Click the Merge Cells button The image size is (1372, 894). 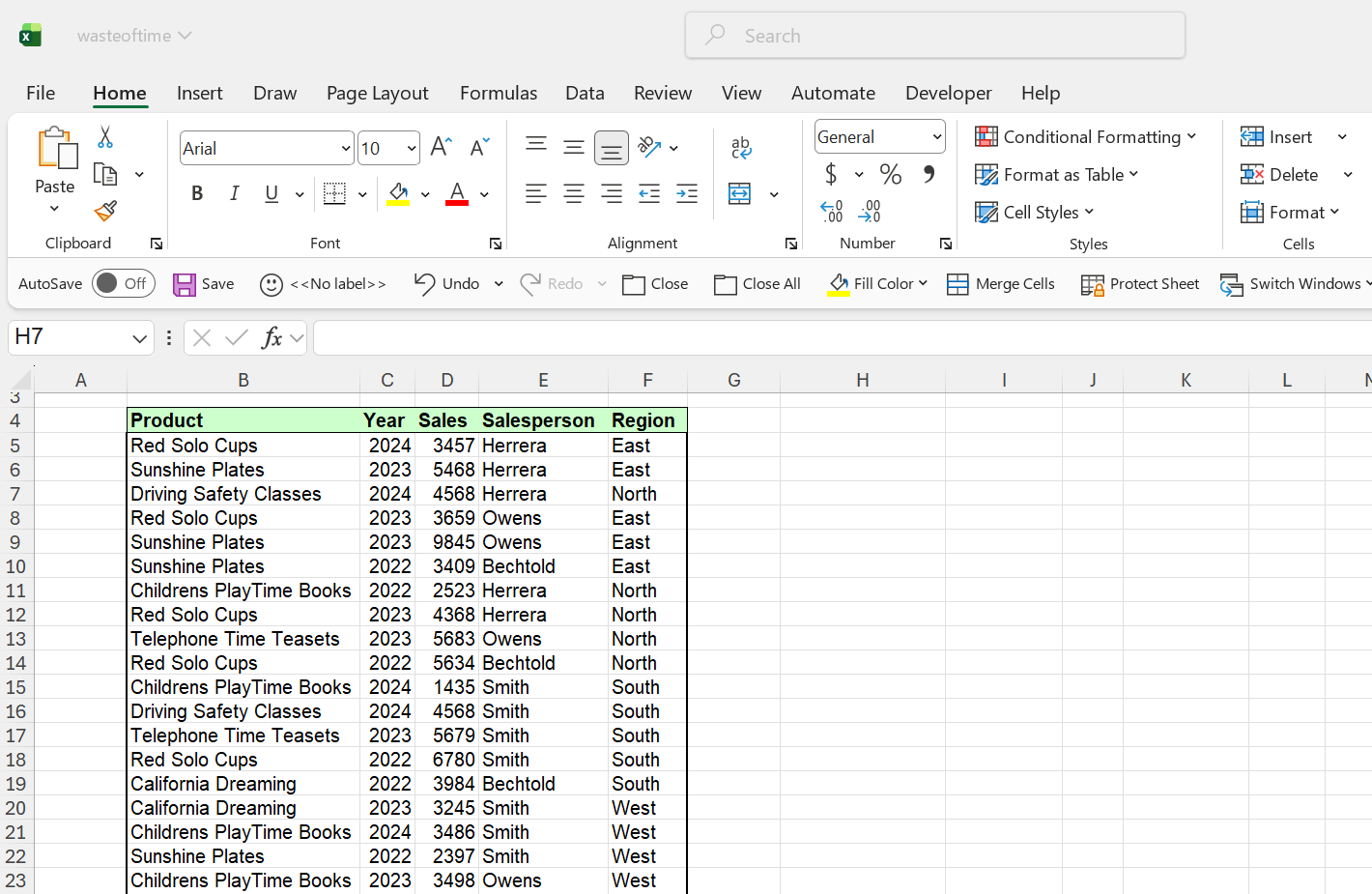1001,284
